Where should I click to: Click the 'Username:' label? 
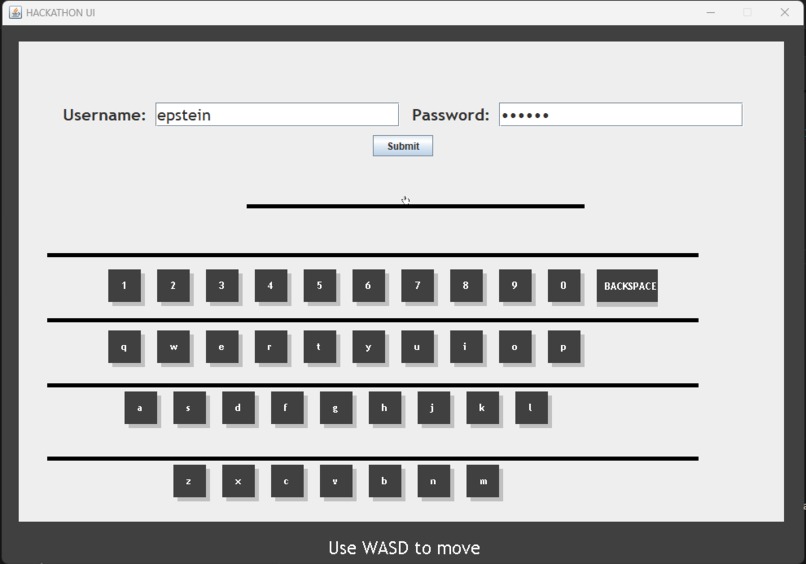104,115
